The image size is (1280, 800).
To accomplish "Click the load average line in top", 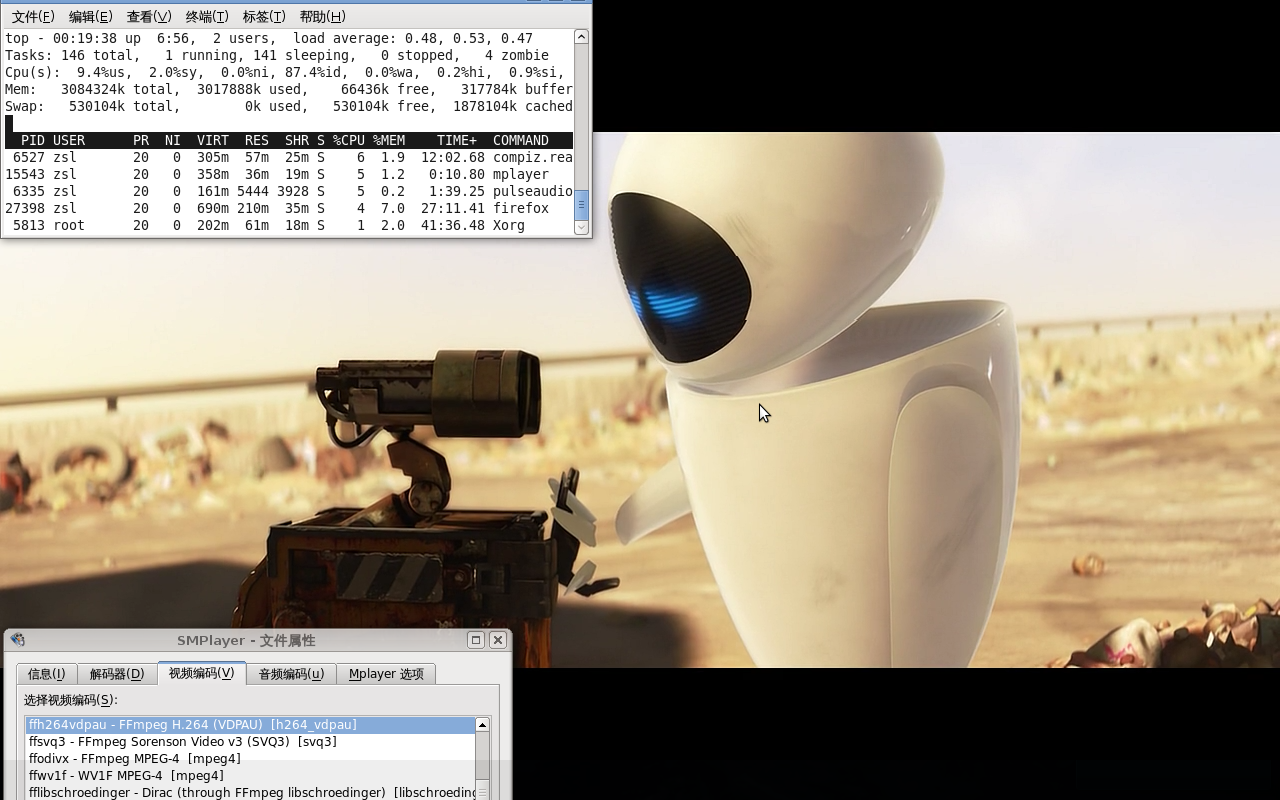I will [269, 38].
